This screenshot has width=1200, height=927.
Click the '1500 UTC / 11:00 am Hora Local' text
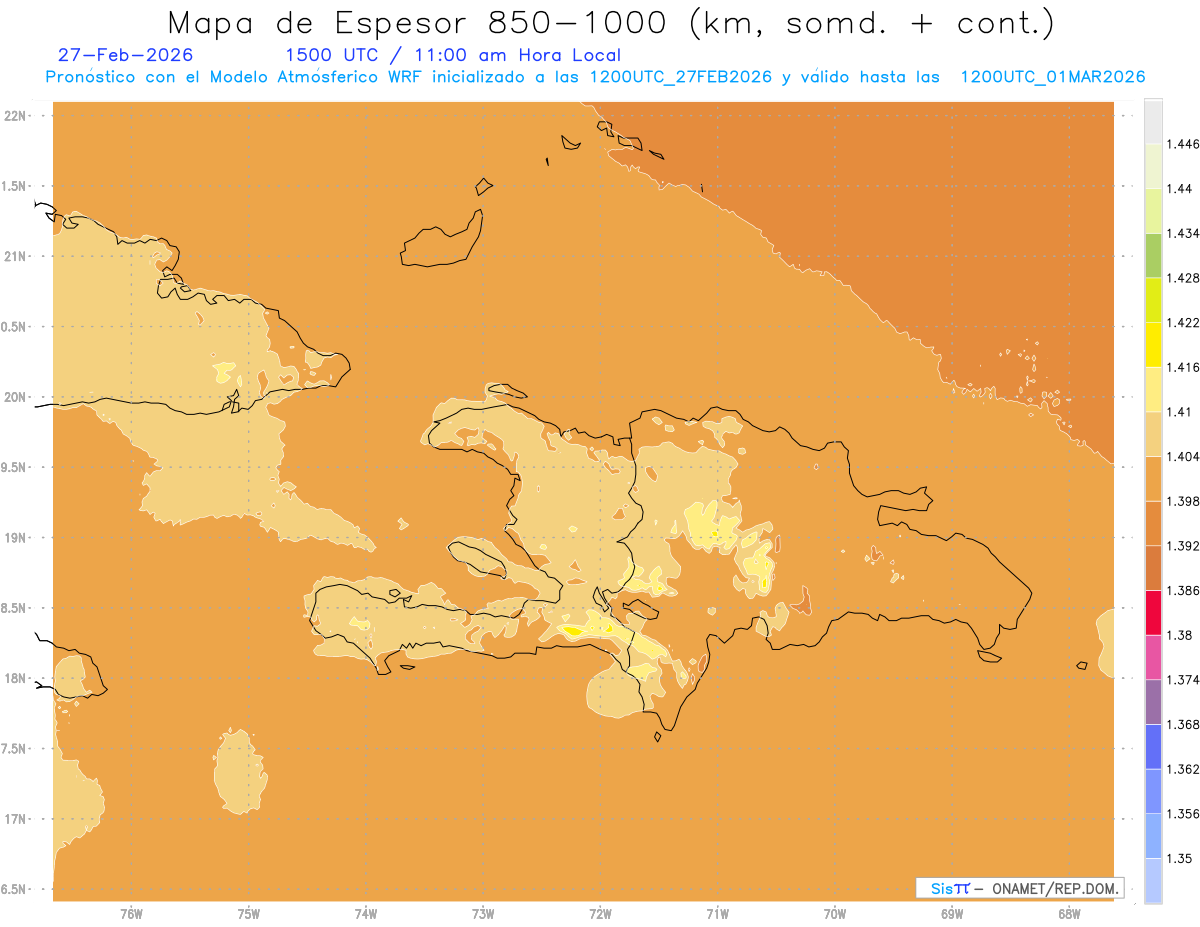coord(453,55)
